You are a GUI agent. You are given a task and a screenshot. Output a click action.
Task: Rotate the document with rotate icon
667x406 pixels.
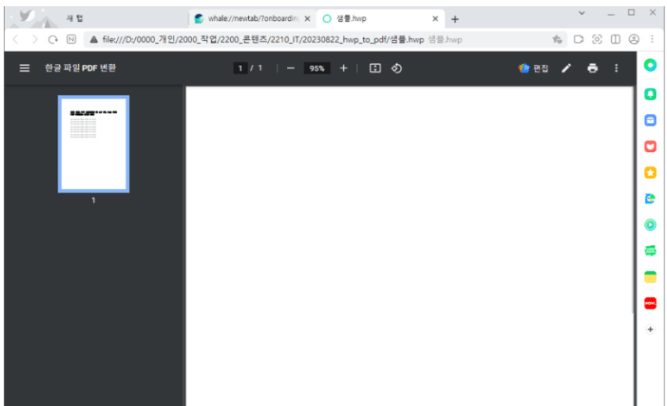coord(396,68)
